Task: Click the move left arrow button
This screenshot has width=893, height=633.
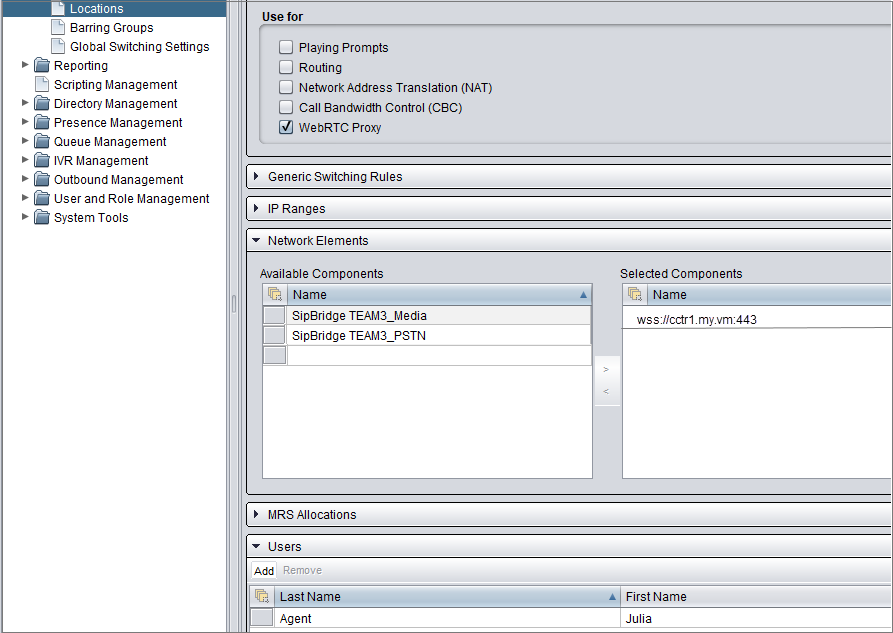Action: point(606,391)
